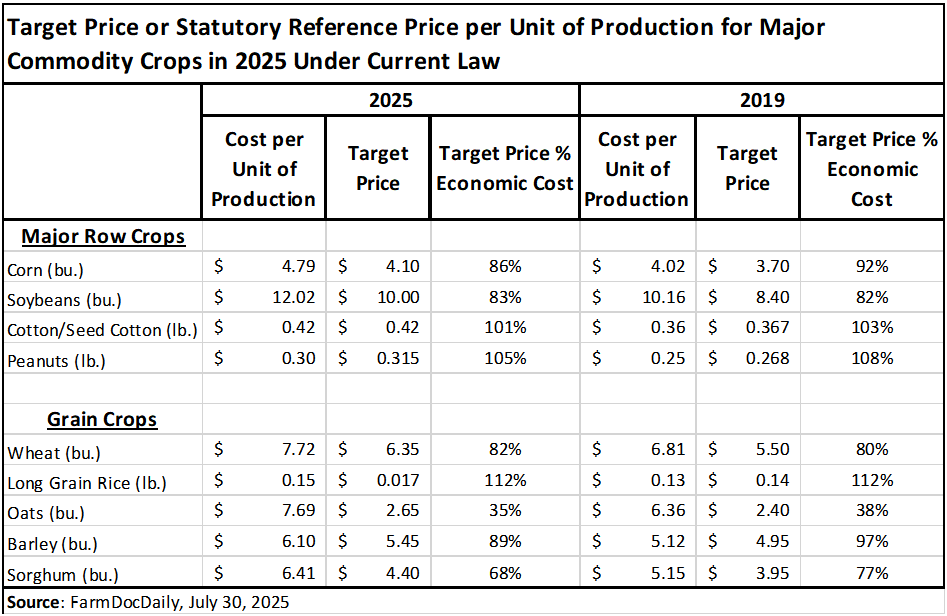Select the Barley (bu.) row label
Viewport: 947px width, 616px height.
[52, 544]
